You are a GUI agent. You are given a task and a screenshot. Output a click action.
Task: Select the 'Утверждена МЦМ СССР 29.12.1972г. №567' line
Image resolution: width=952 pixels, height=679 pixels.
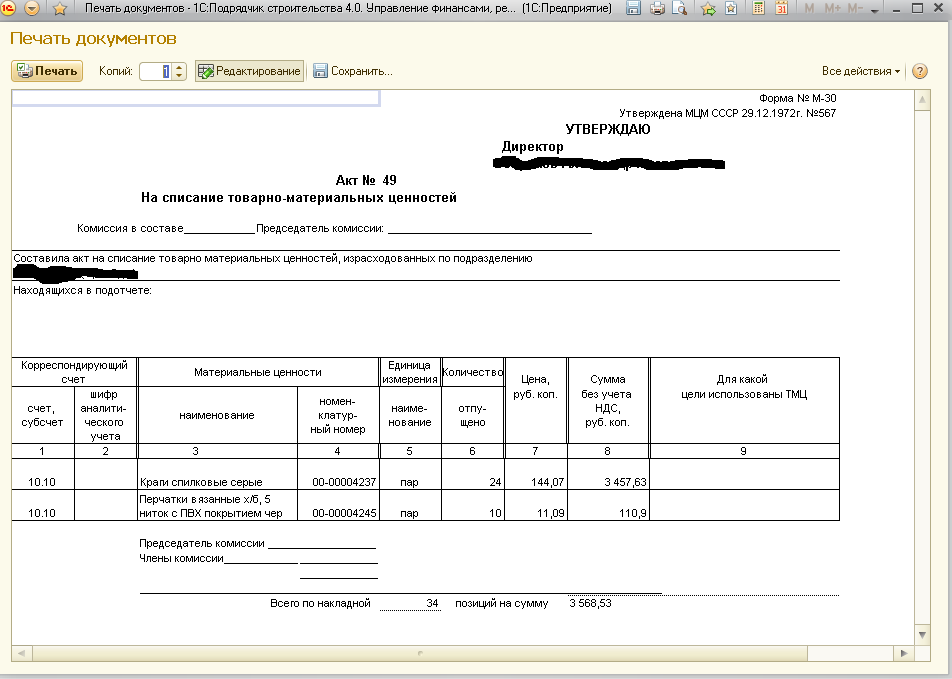point(727,114)
